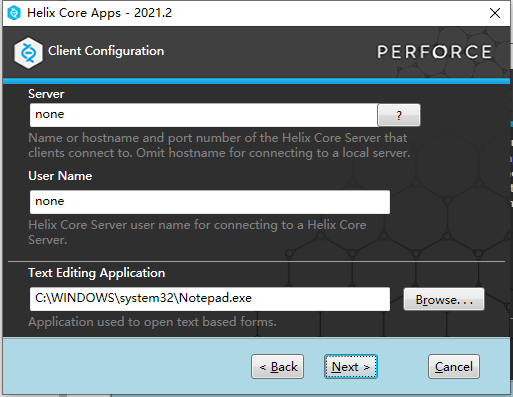Click the Text Editing Application path field
This screenshot has width=513, height=397.
point(210,299)
